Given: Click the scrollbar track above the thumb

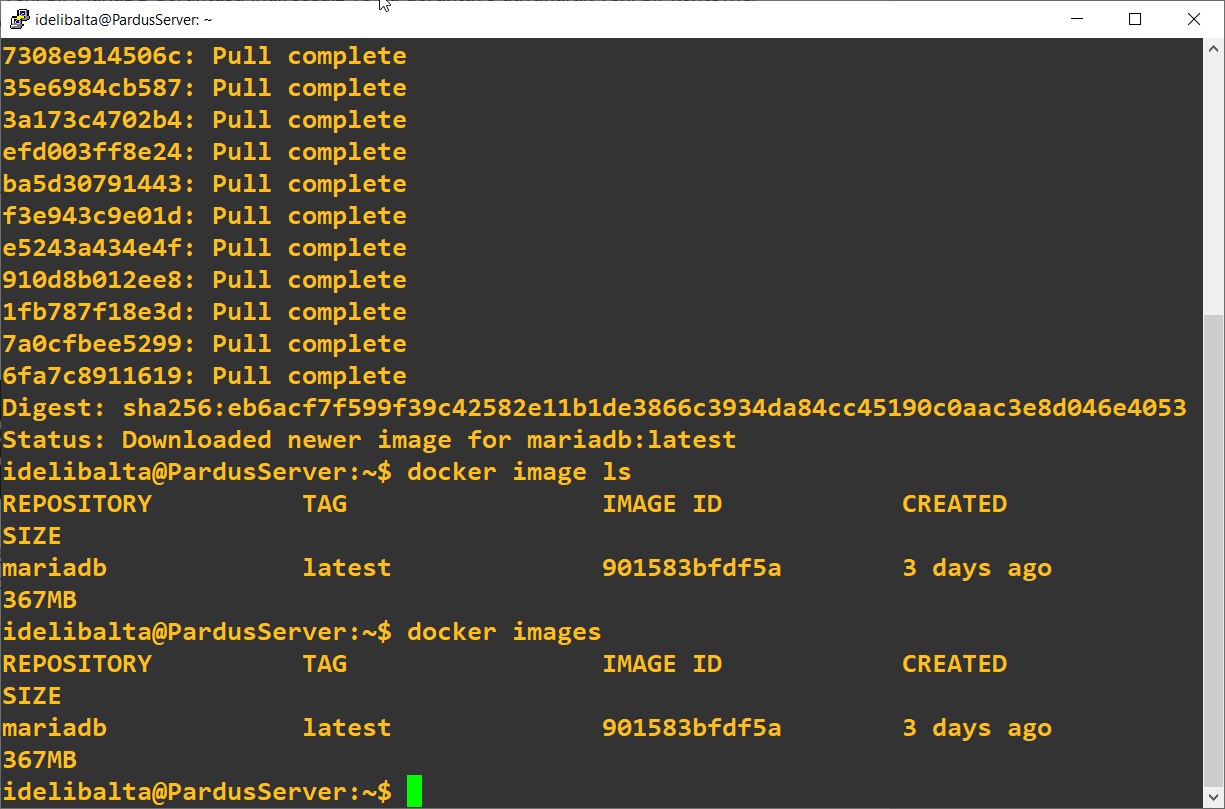Looking at the screenshot, I should (1213, 180).
